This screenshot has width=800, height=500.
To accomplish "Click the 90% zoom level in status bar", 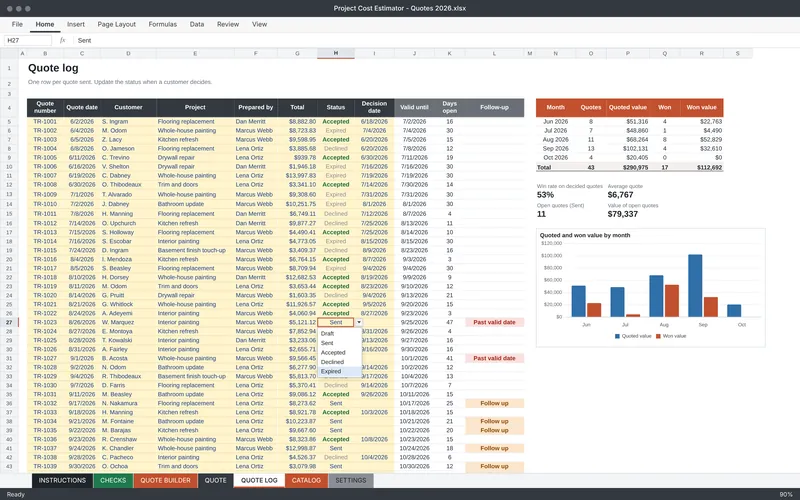I will (786, 494).
